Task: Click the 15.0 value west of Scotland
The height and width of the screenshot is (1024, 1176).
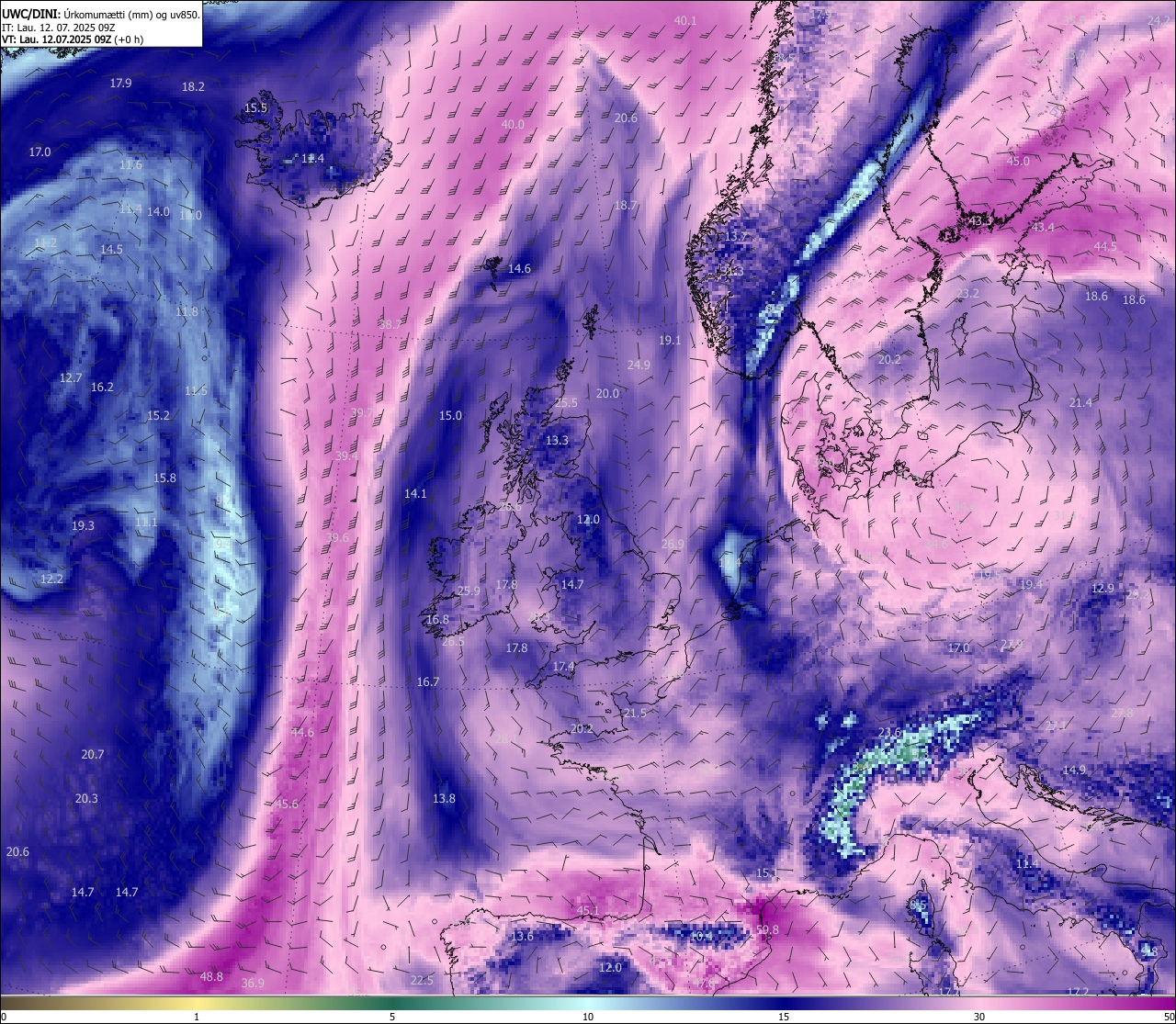Action: (x=450, y=415)
